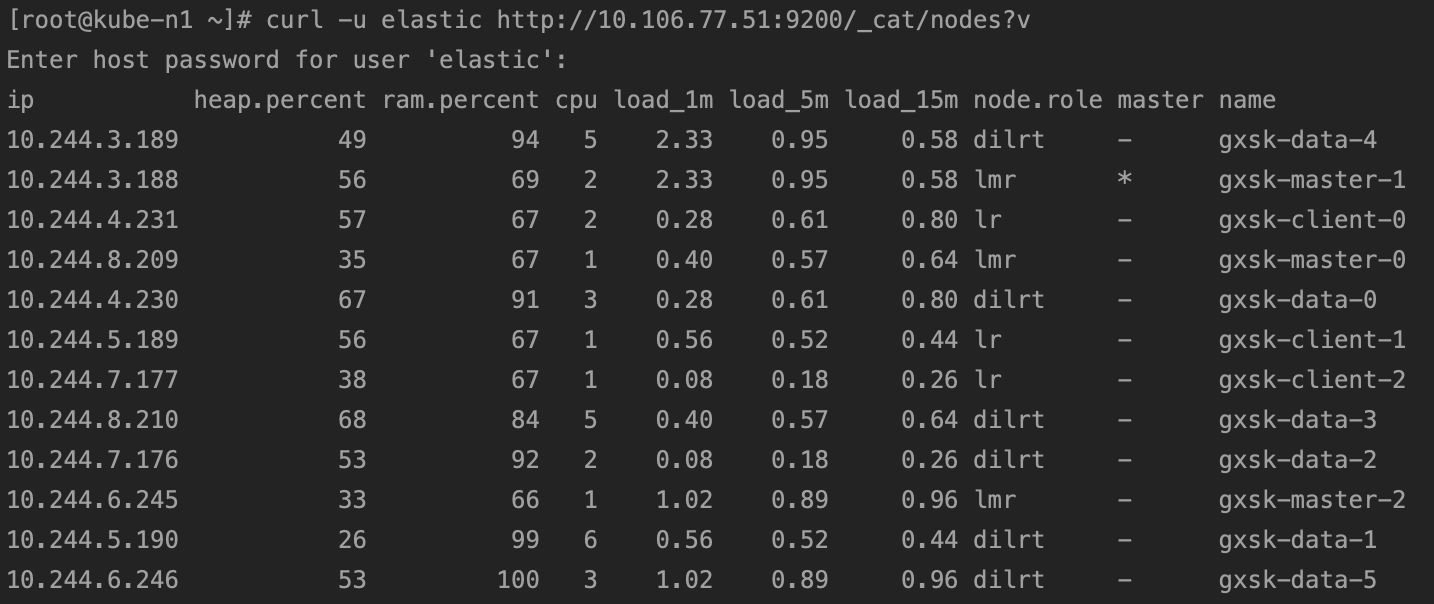1434x604 pixels.
Task: Click the ram.percent column header
Action: pos(461,100)
